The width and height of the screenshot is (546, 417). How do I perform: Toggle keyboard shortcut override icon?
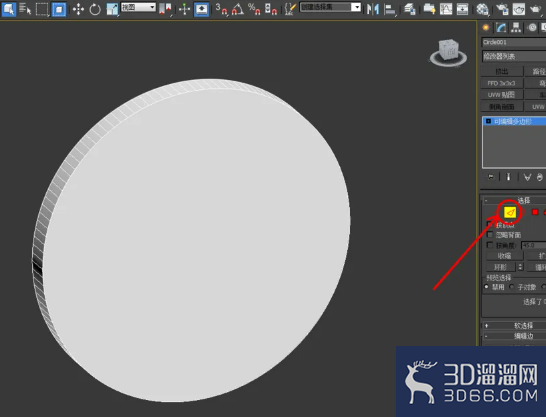pos(201,9)
